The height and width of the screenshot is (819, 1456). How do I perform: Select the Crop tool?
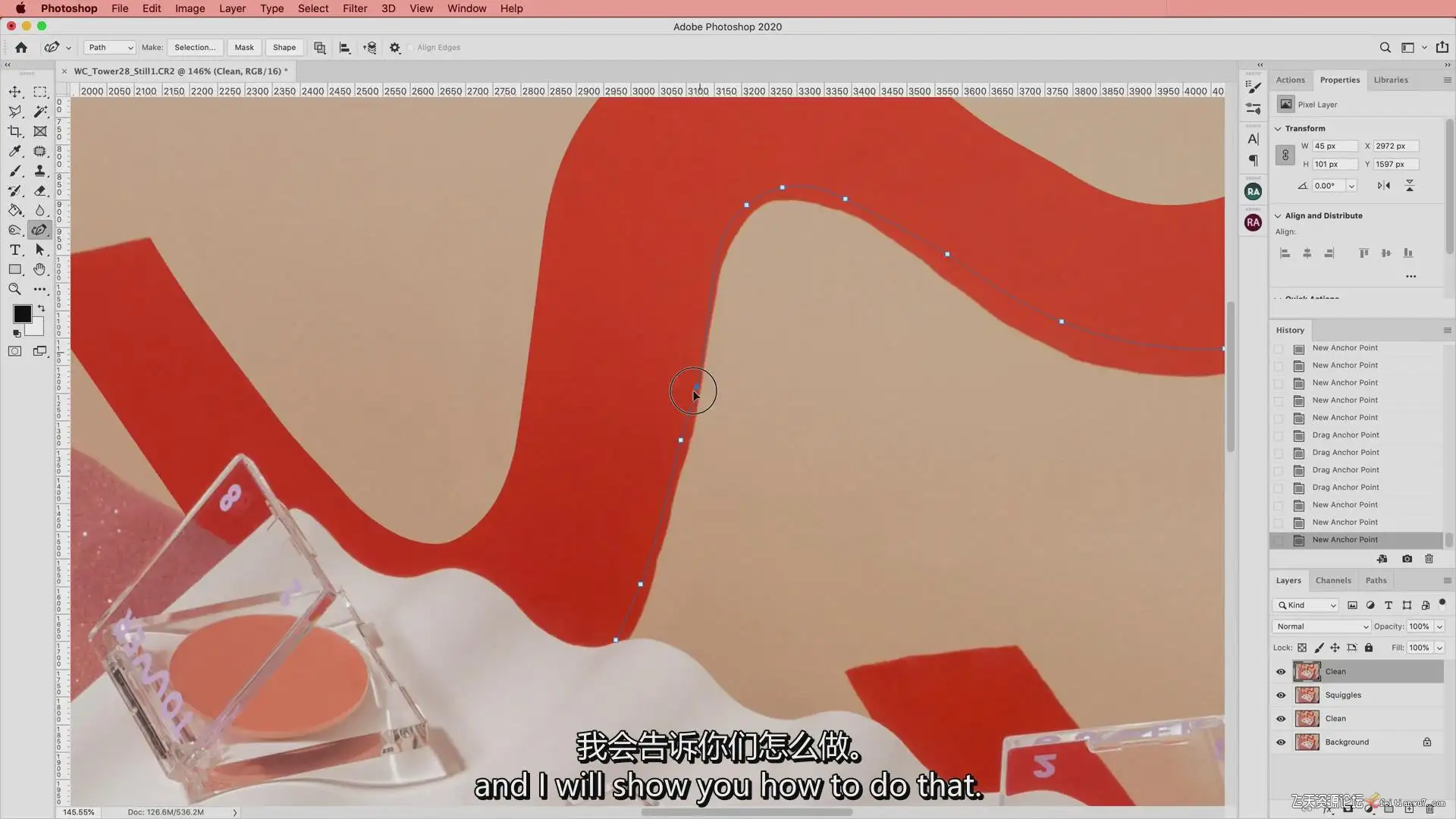pos(15,131)
